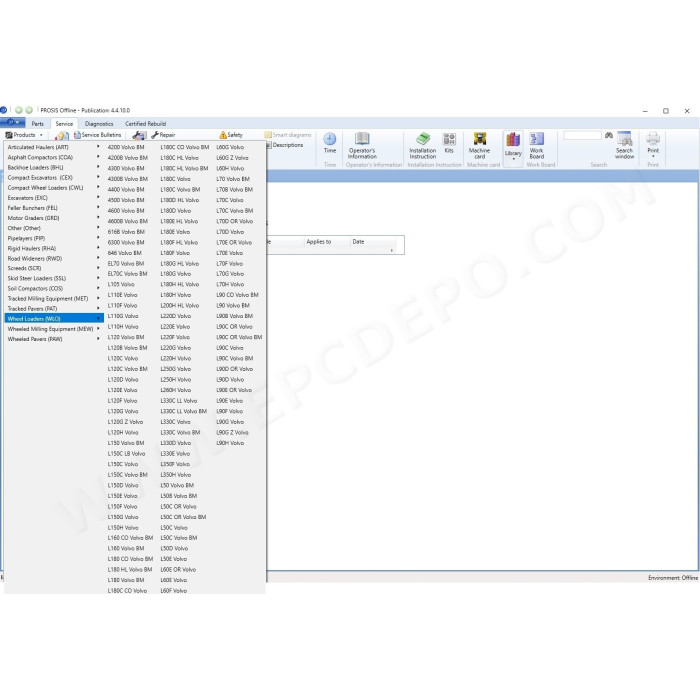Open Operator's Information book icon

[362, 139]
